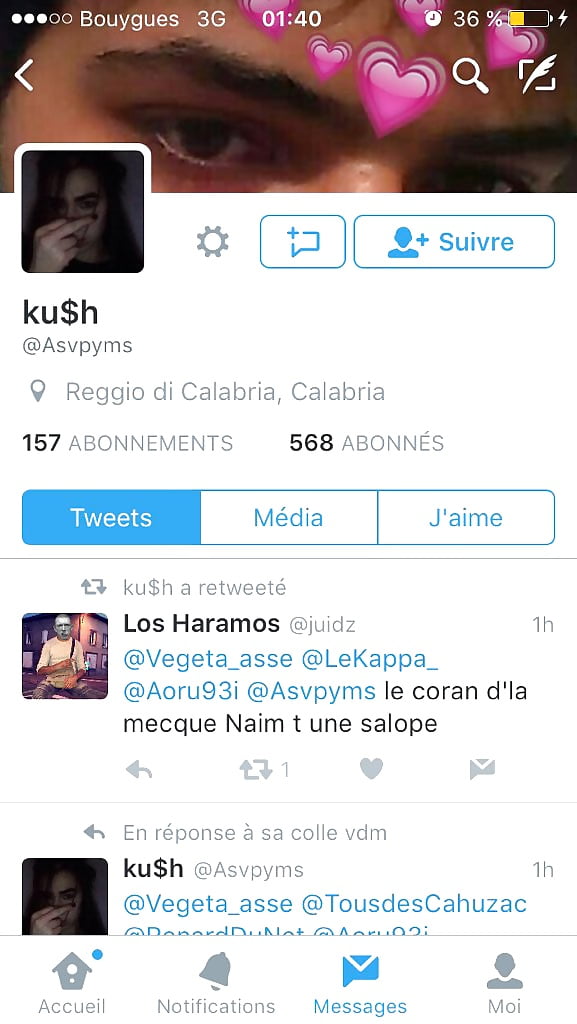Viewport: 577px width, 1024px height.
Task: Tap the mention/tweet-to-user button
Action: click(303, 242)
